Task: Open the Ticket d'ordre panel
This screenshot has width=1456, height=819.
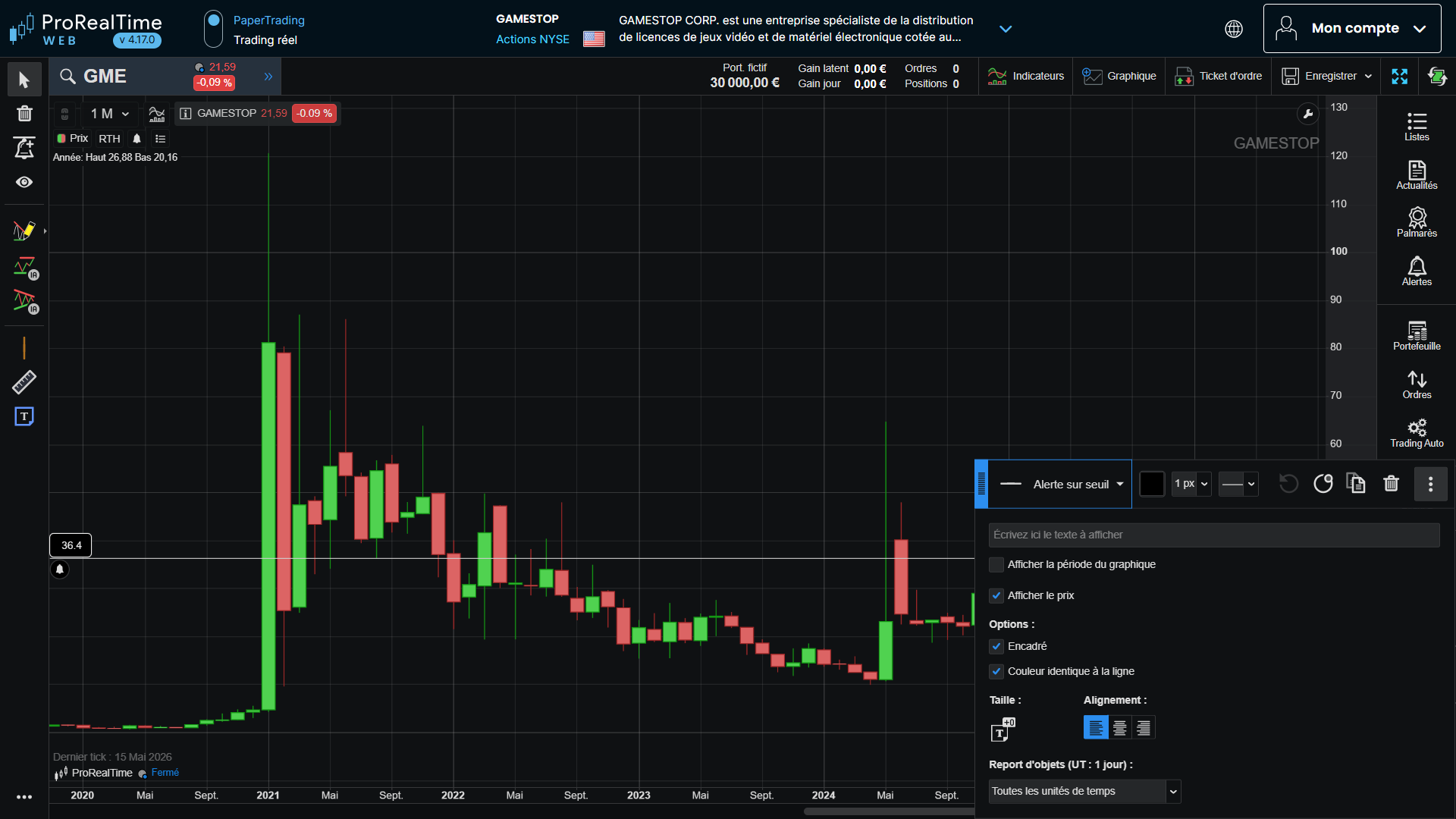Action: coord(1219,76)
